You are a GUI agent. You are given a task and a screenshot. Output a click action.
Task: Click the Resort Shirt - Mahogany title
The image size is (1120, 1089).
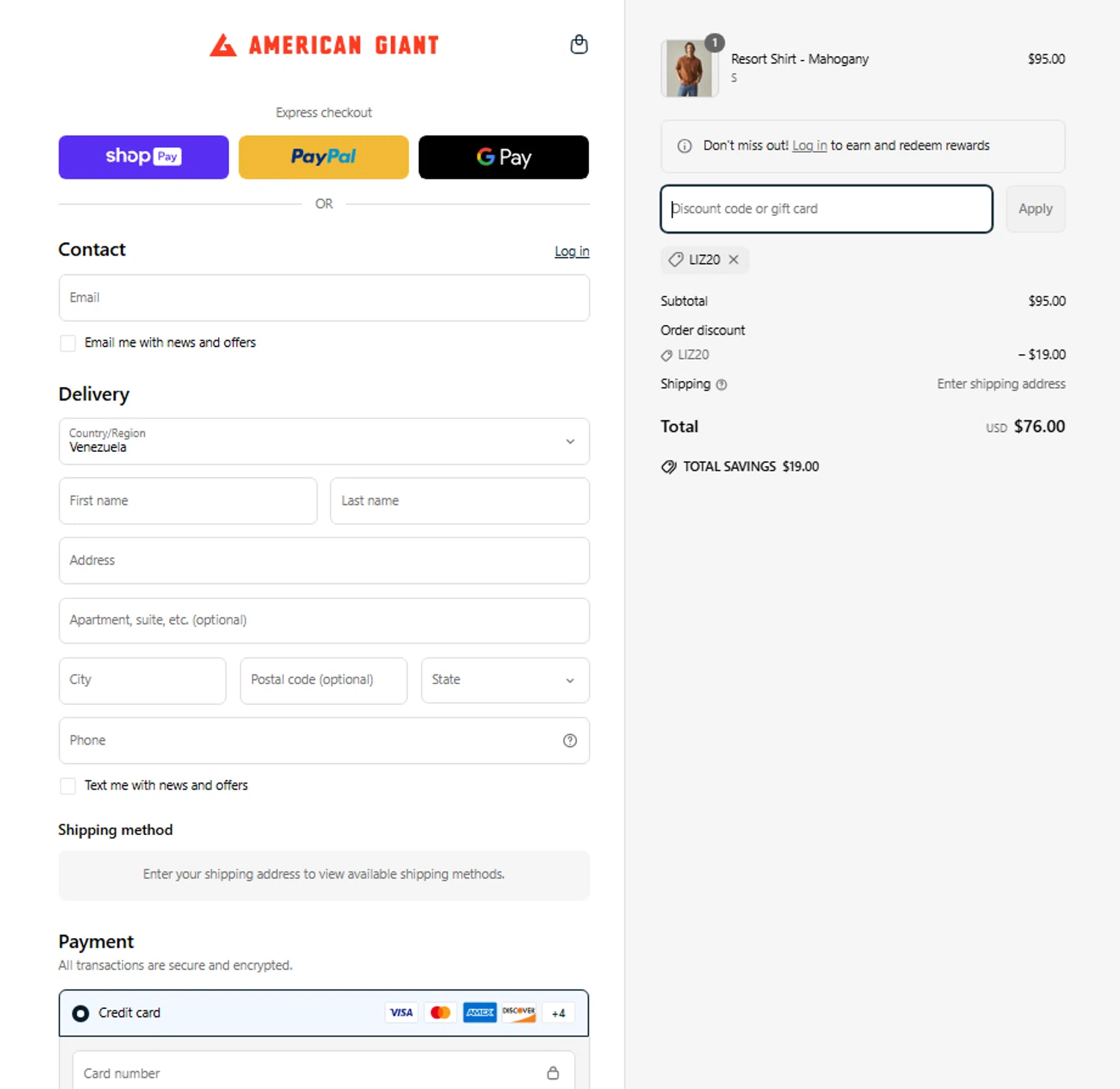point(800,59)
